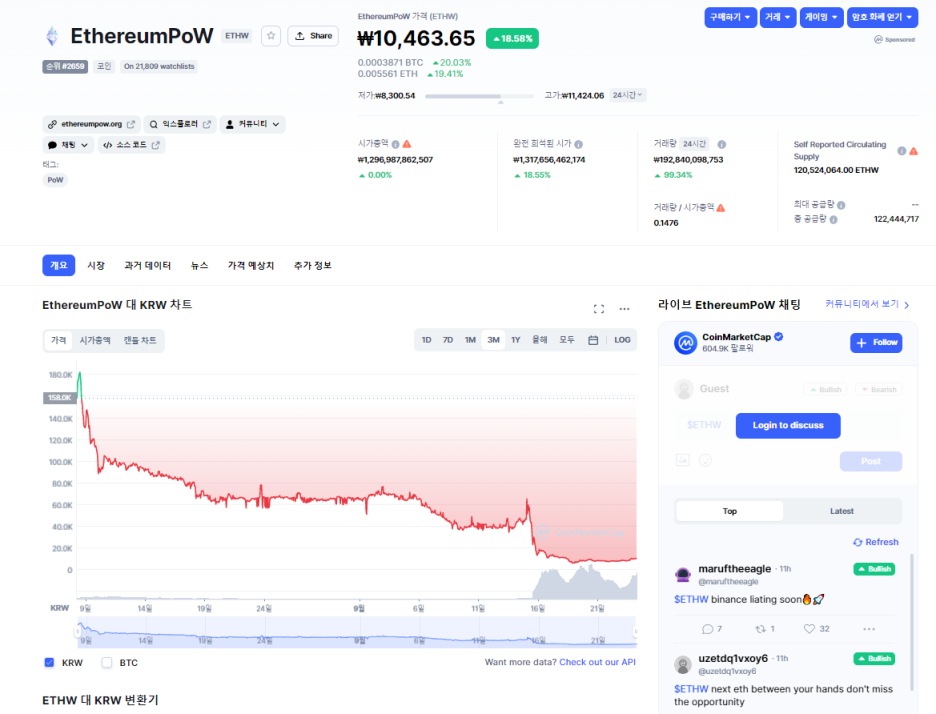
Task: Click the chart range selector left handle
Action: [78, 632]
